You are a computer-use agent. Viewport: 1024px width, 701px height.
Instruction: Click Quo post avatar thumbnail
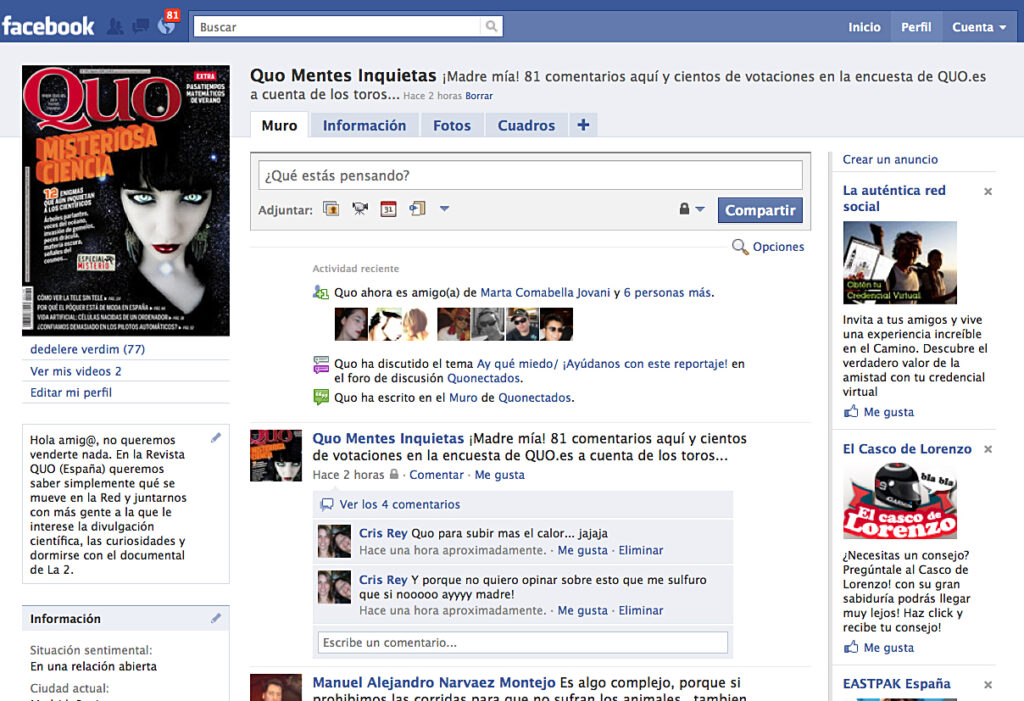(276, 455)
